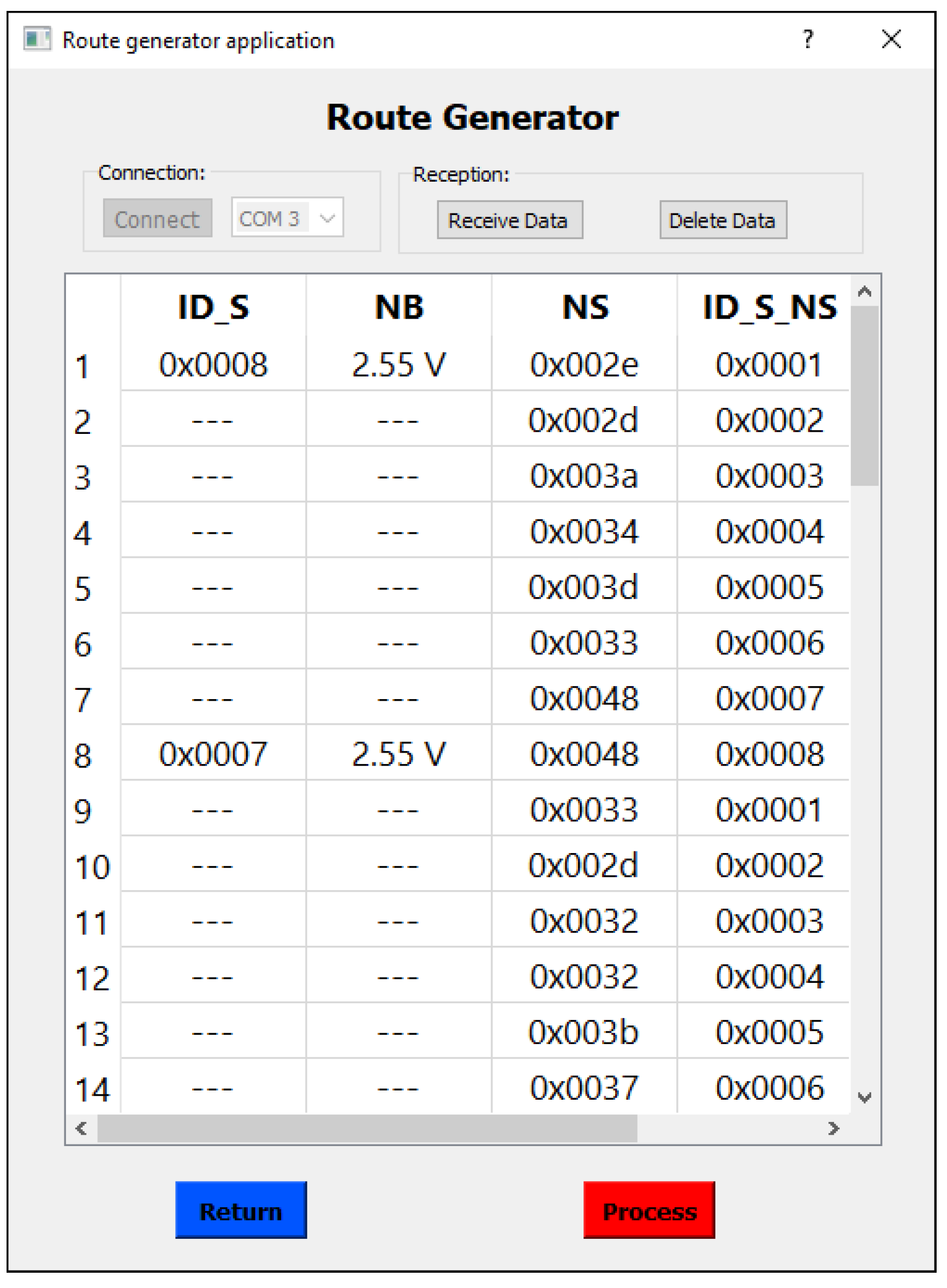The height and width of the screenshot is (1288, 947).
Task: Select the NB column header
Action: pyautogui.click(x=399, y=307)
